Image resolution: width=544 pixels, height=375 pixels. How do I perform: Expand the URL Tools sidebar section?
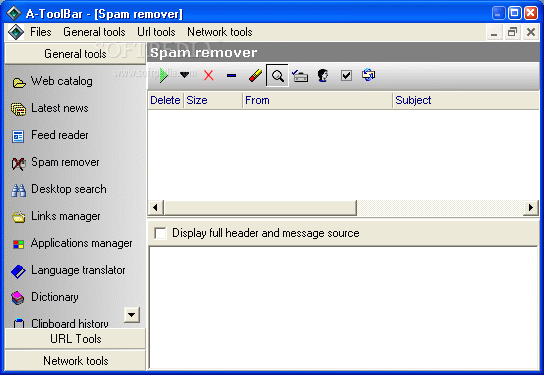click(x=75, y=339)
